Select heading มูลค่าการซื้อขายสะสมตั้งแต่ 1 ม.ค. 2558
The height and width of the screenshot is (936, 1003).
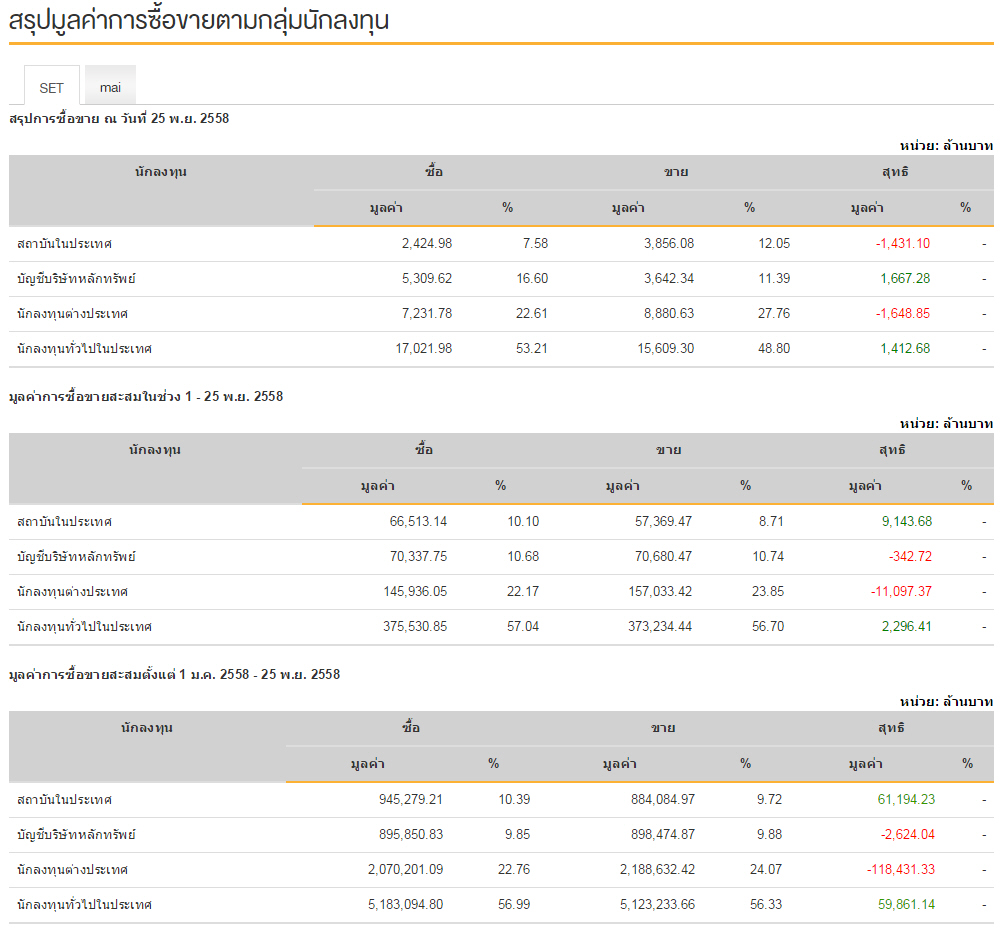[129, 674]
